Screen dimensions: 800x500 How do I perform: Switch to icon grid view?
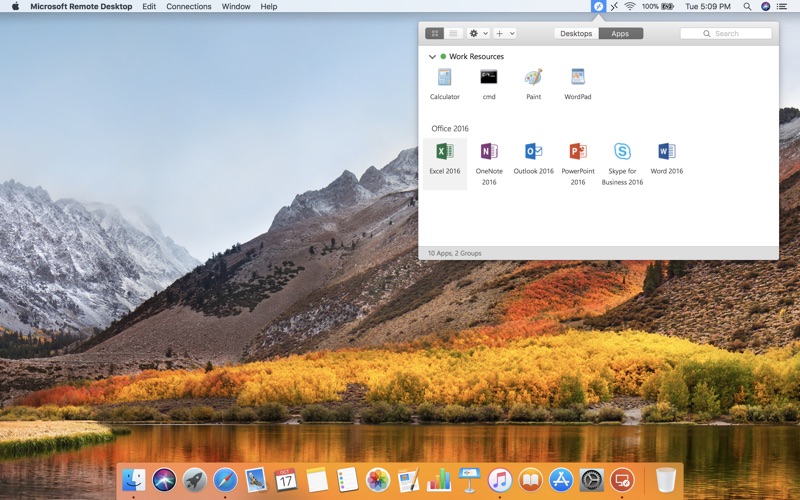[434, 34]
